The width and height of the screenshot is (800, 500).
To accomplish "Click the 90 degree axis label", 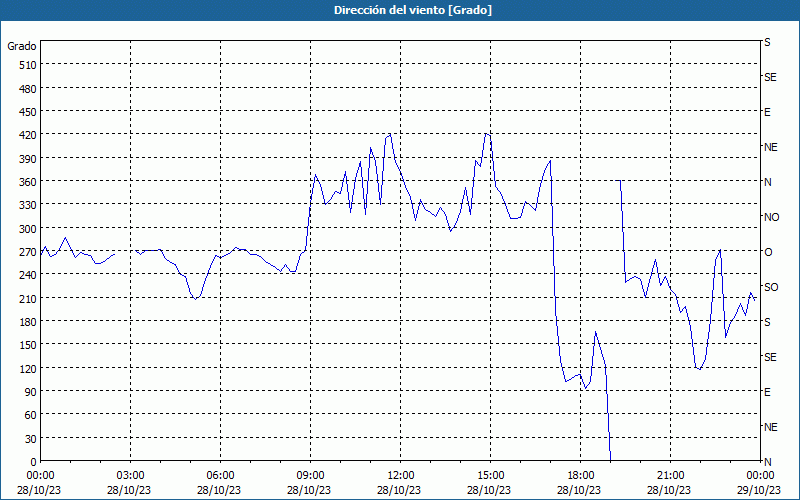I will tap(31, 392).
